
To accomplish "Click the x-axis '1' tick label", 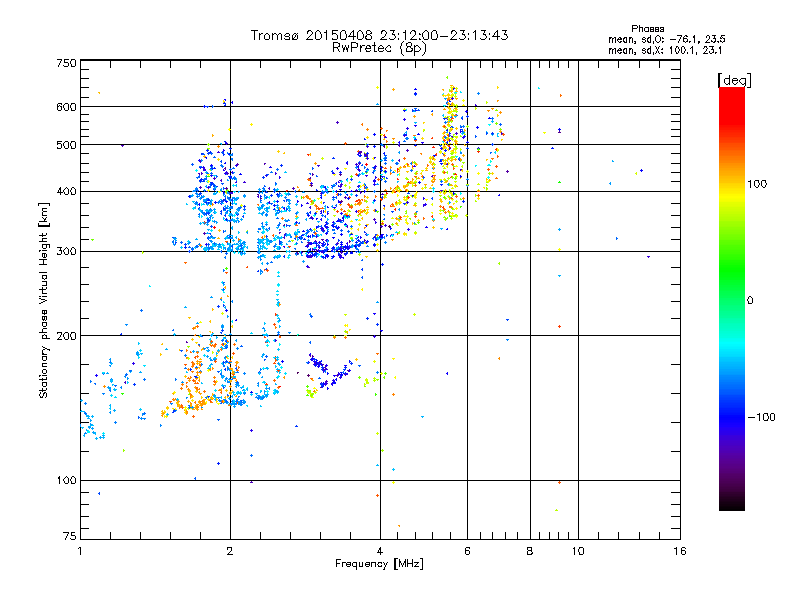I will point(80,551).
